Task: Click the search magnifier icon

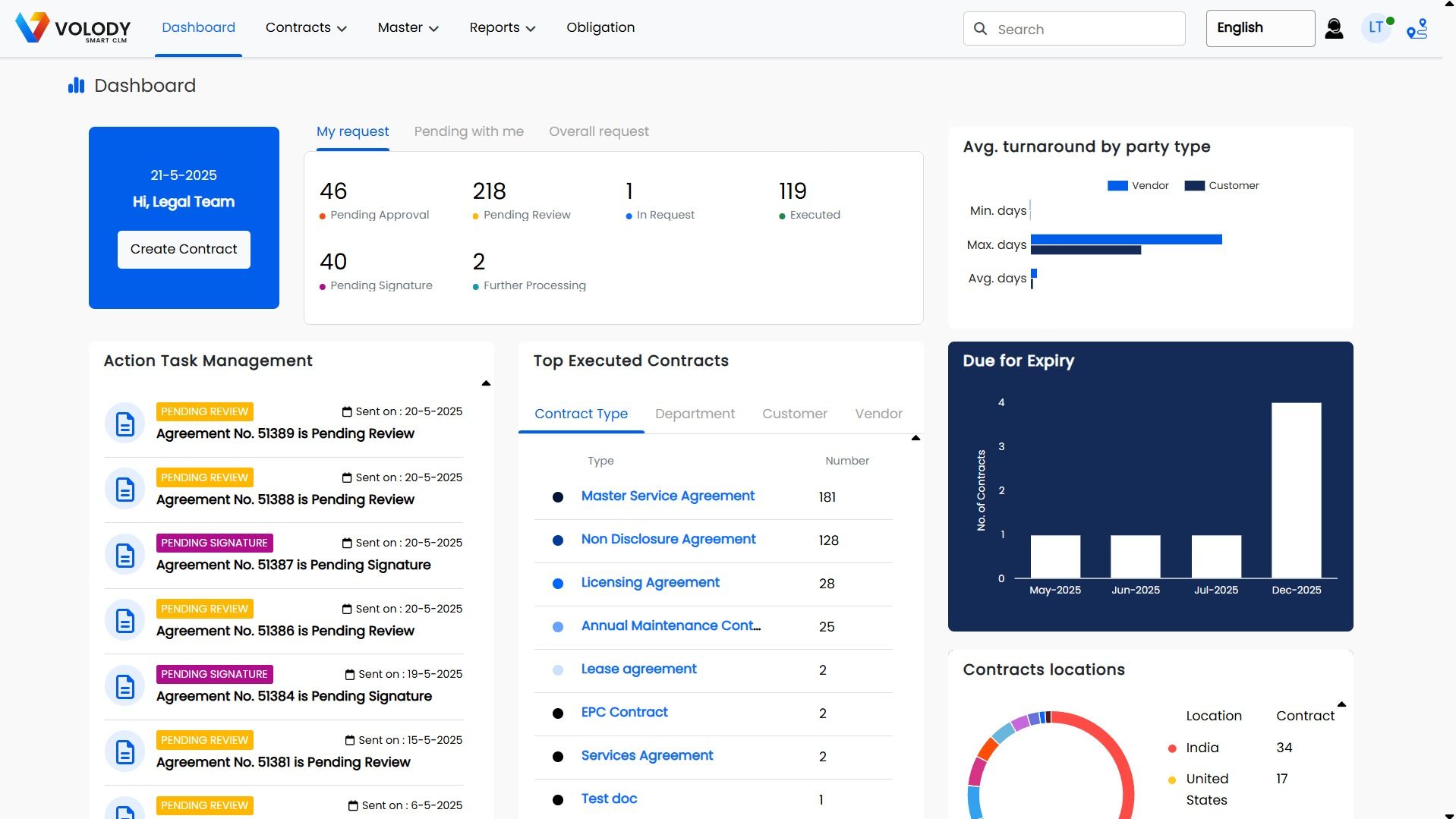Action: (980, 29)
